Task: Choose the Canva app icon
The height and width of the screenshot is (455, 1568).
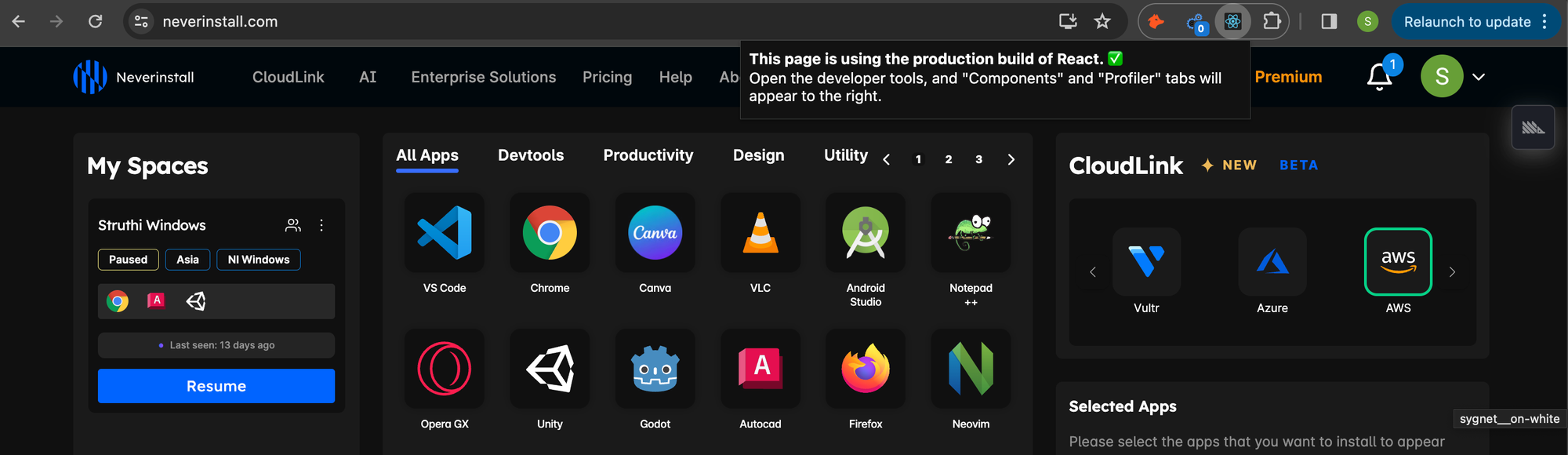Action: (655, 233)
